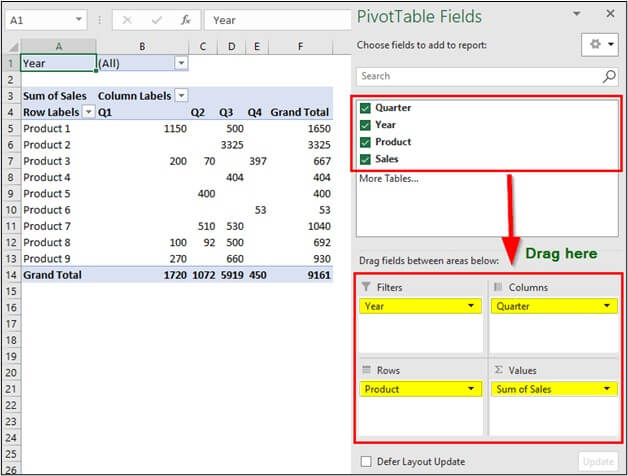
Task: Select the Q3 column label
Action: (x=226, y=113)
